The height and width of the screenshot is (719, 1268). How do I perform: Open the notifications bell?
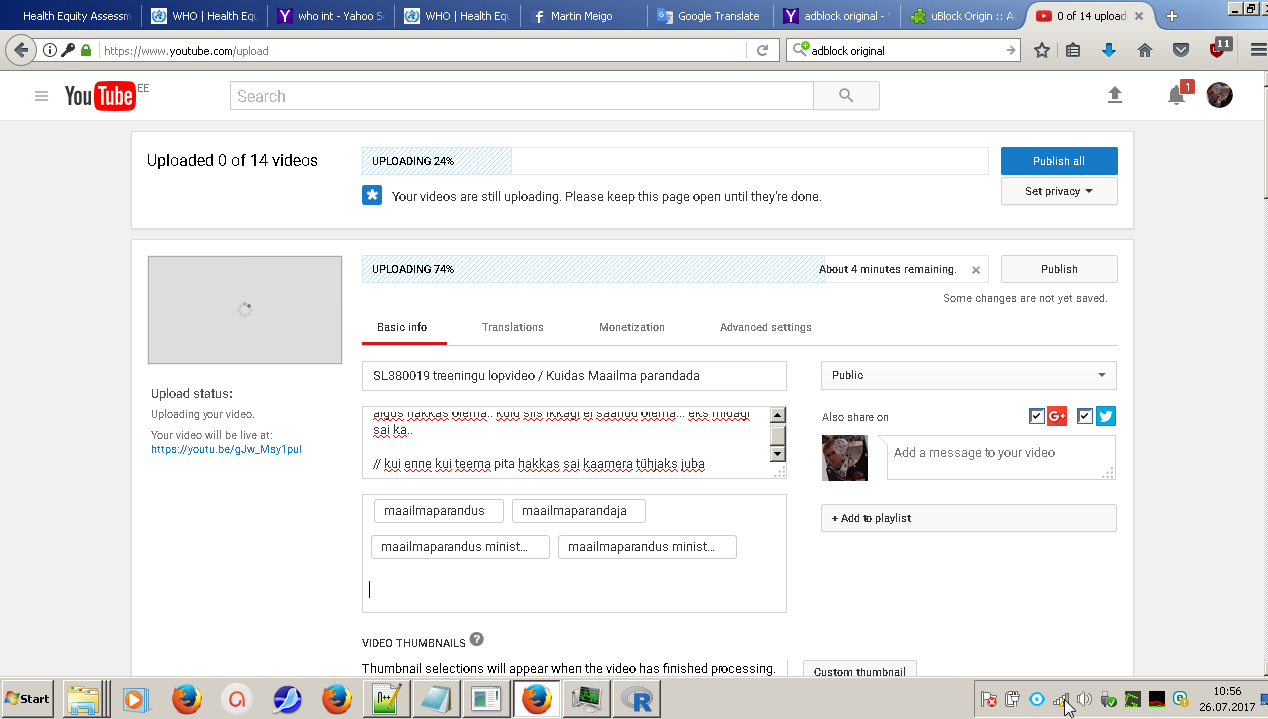(x=1177, y=96)
